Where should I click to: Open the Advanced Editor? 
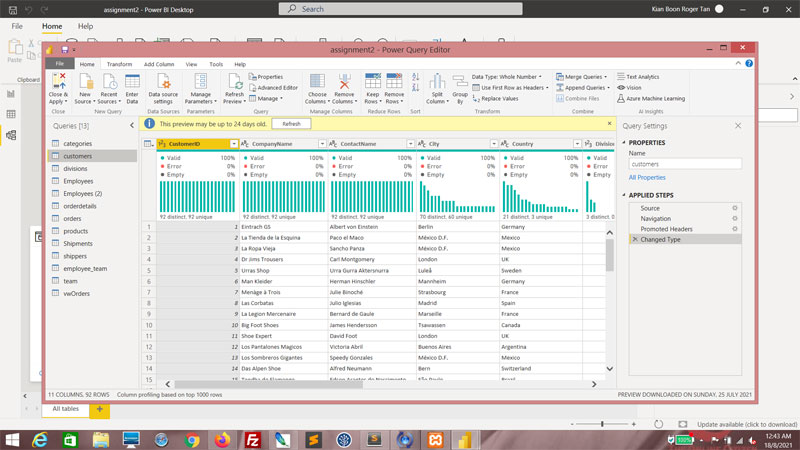(x=273, y=88)
